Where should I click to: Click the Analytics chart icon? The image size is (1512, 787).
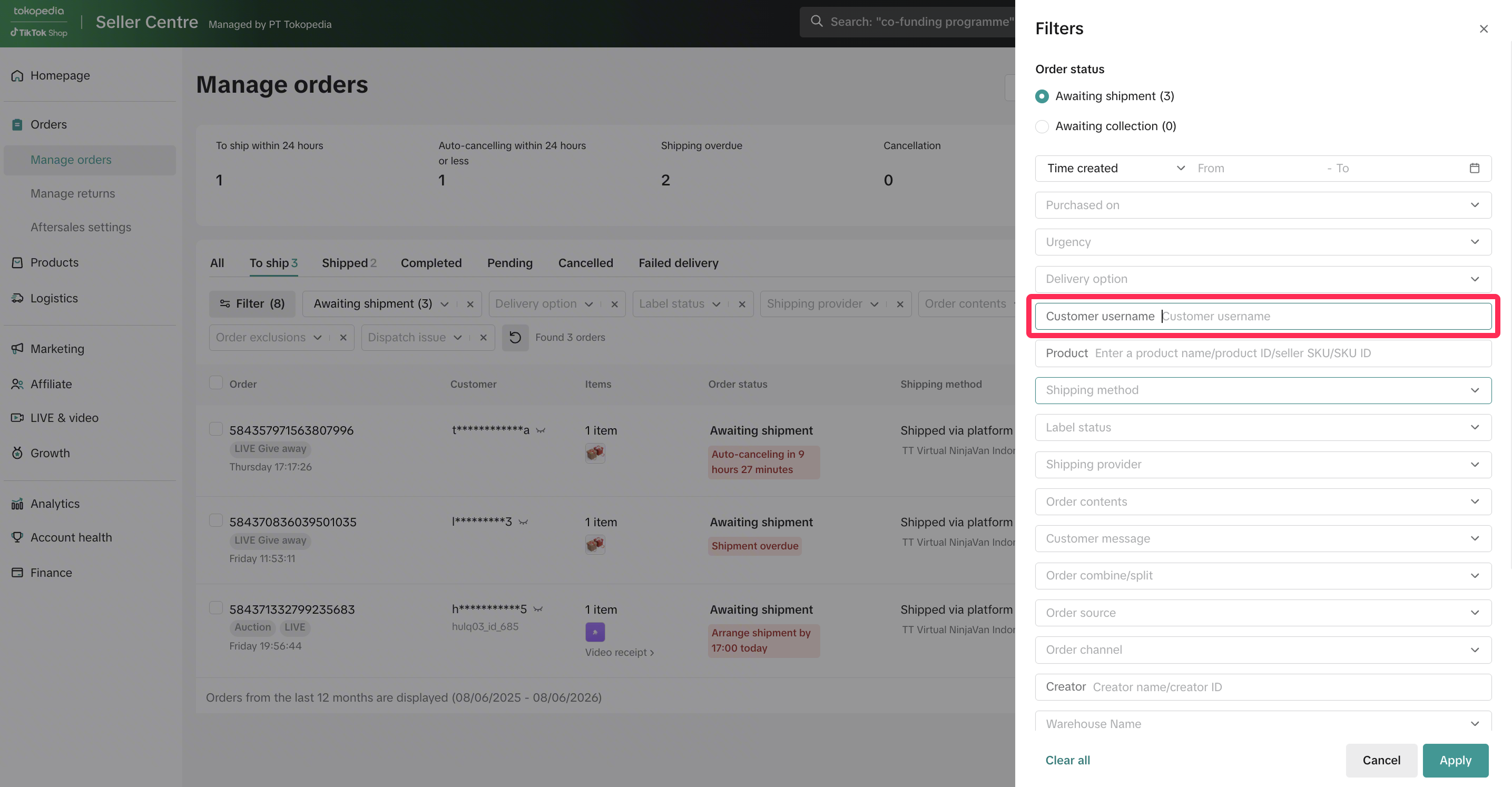[17, 504]
